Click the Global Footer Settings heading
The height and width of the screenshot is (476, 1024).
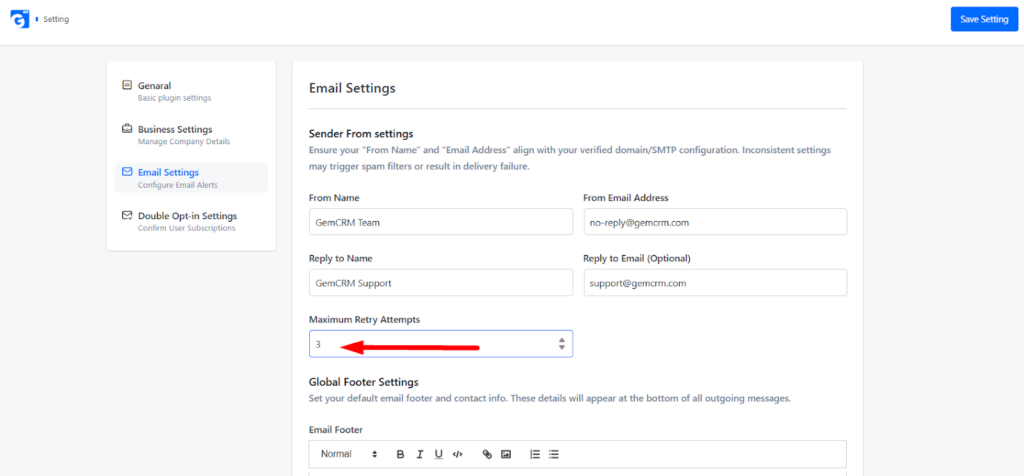point(364,382)
